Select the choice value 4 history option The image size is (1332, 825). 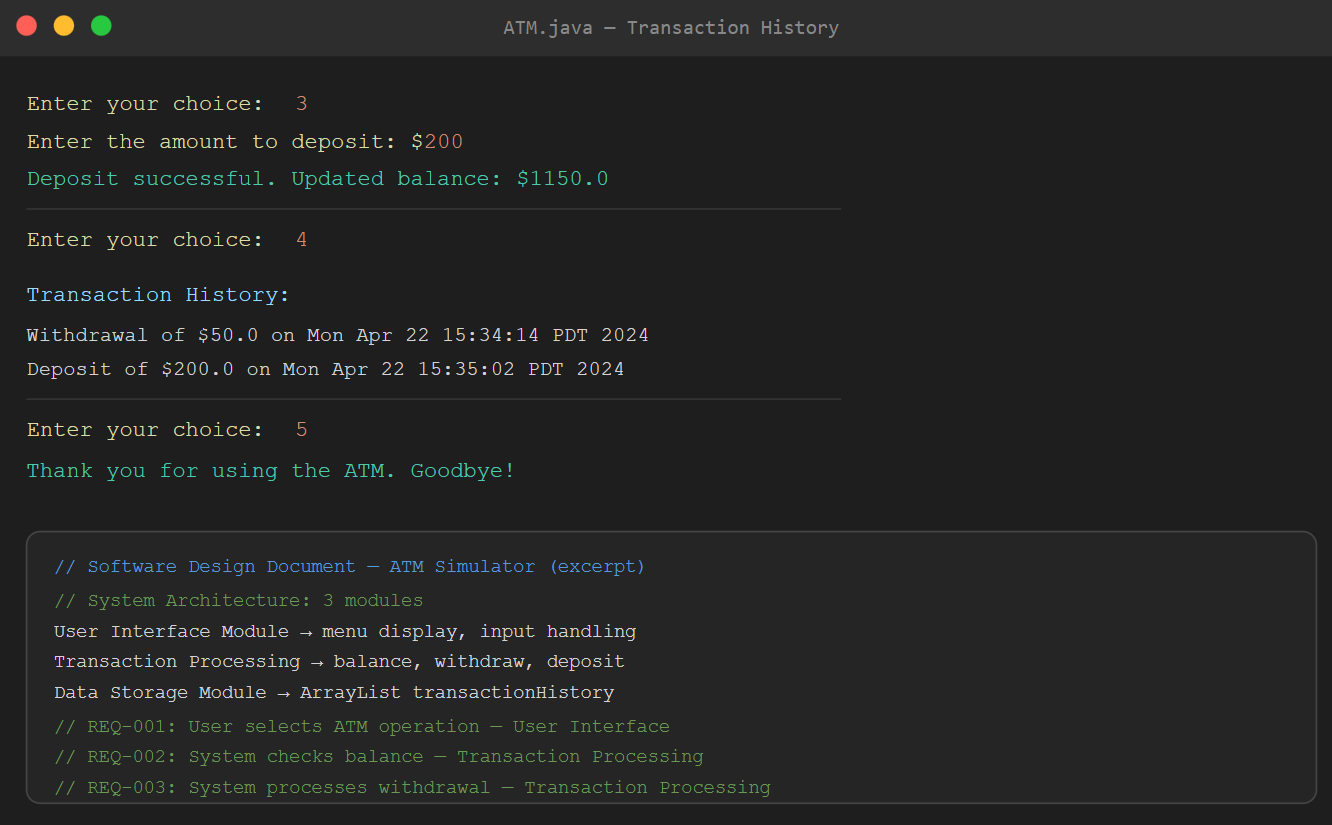301,239
